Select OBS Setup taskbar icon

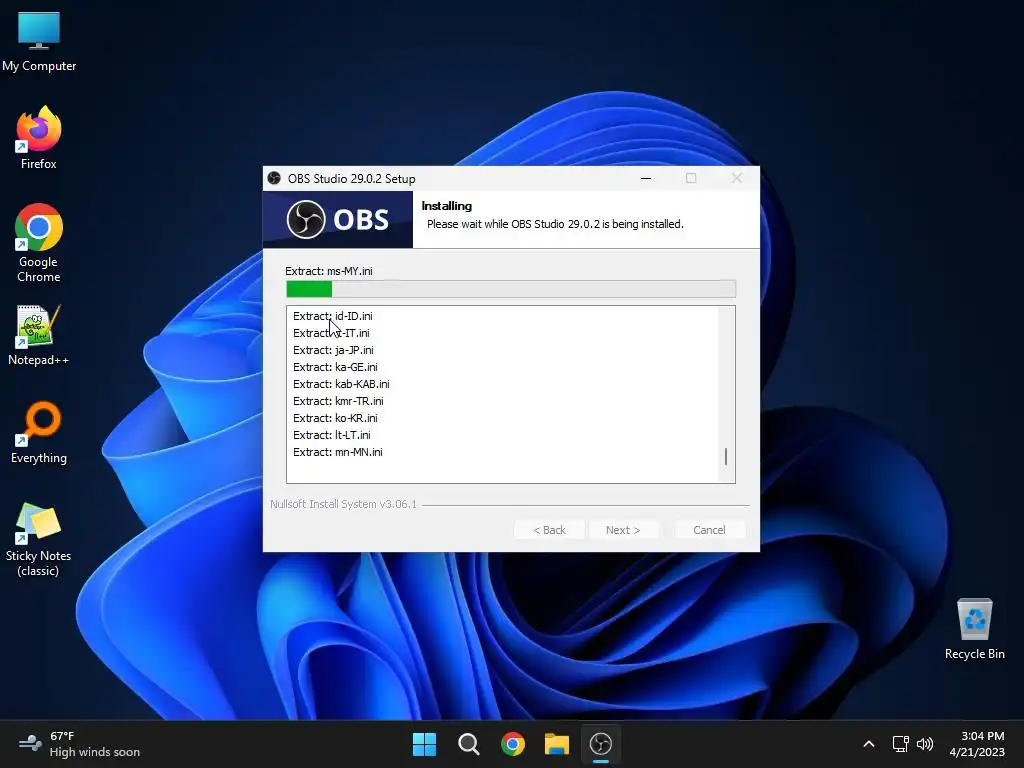pos(601,744)
